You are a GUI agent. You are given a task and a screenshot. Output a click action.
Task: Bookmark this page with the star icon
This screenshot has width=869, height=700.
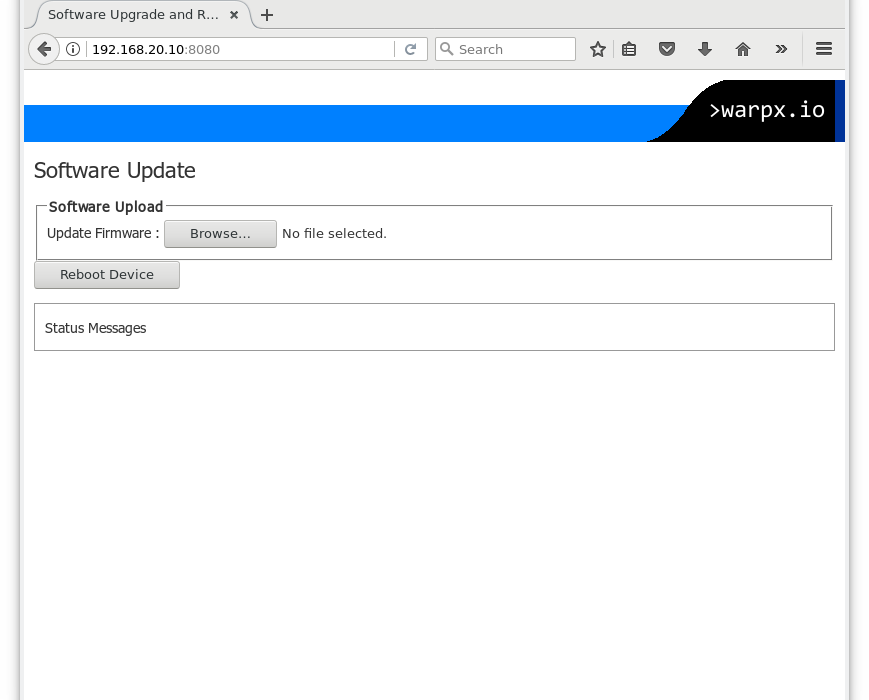(x=597, y=49)
